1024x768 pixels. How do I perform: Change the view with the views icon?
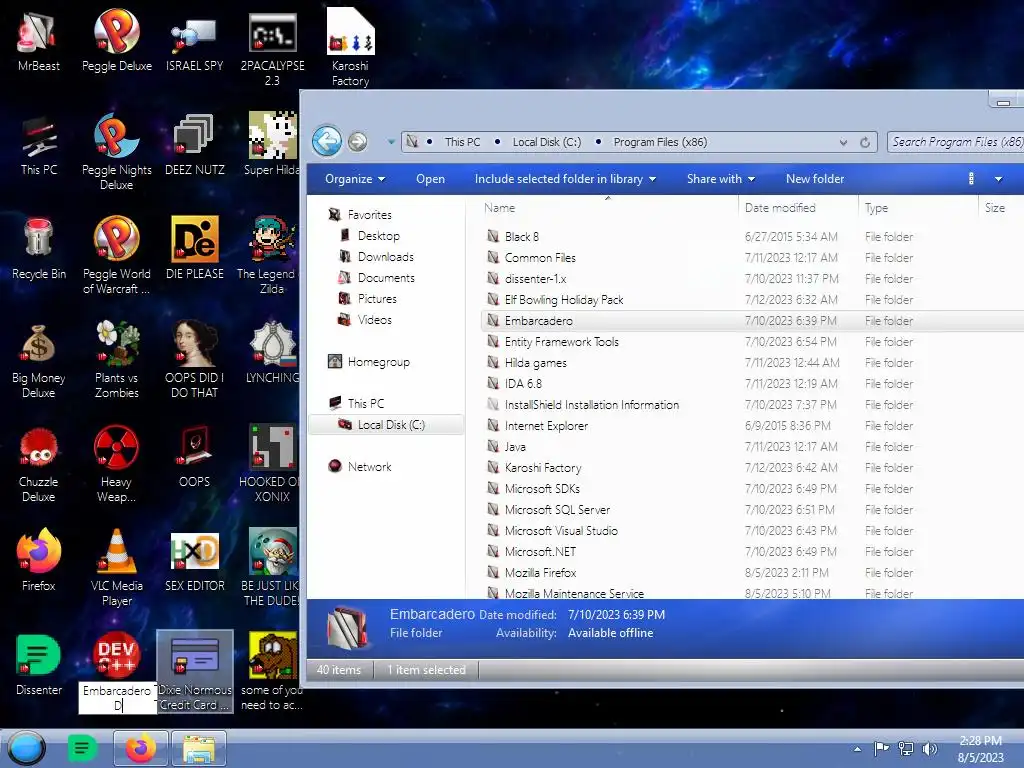[x=971, y=179]
